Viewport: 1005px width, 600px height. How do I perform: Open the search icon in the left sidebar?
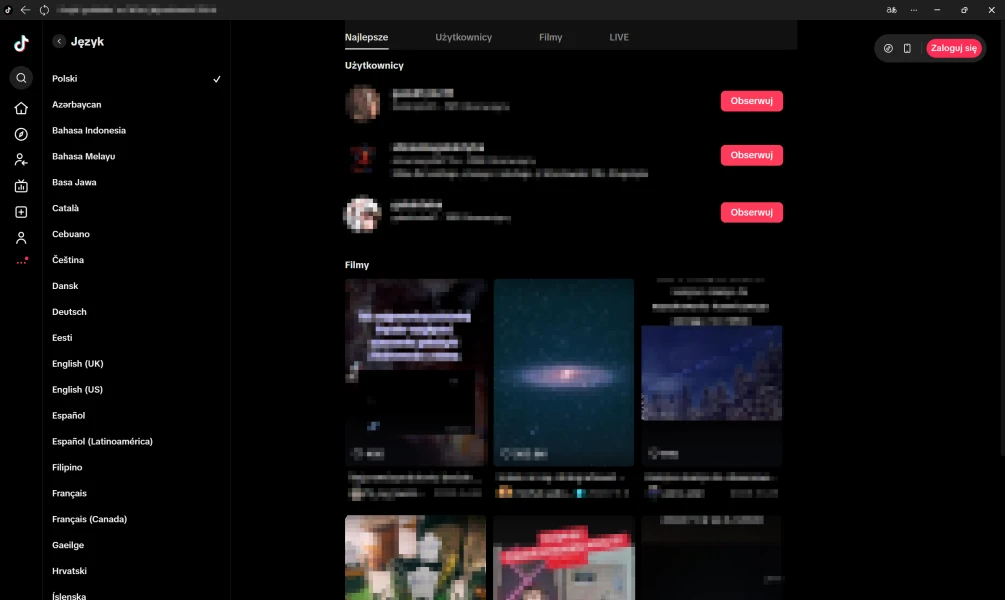click(21, 78)
